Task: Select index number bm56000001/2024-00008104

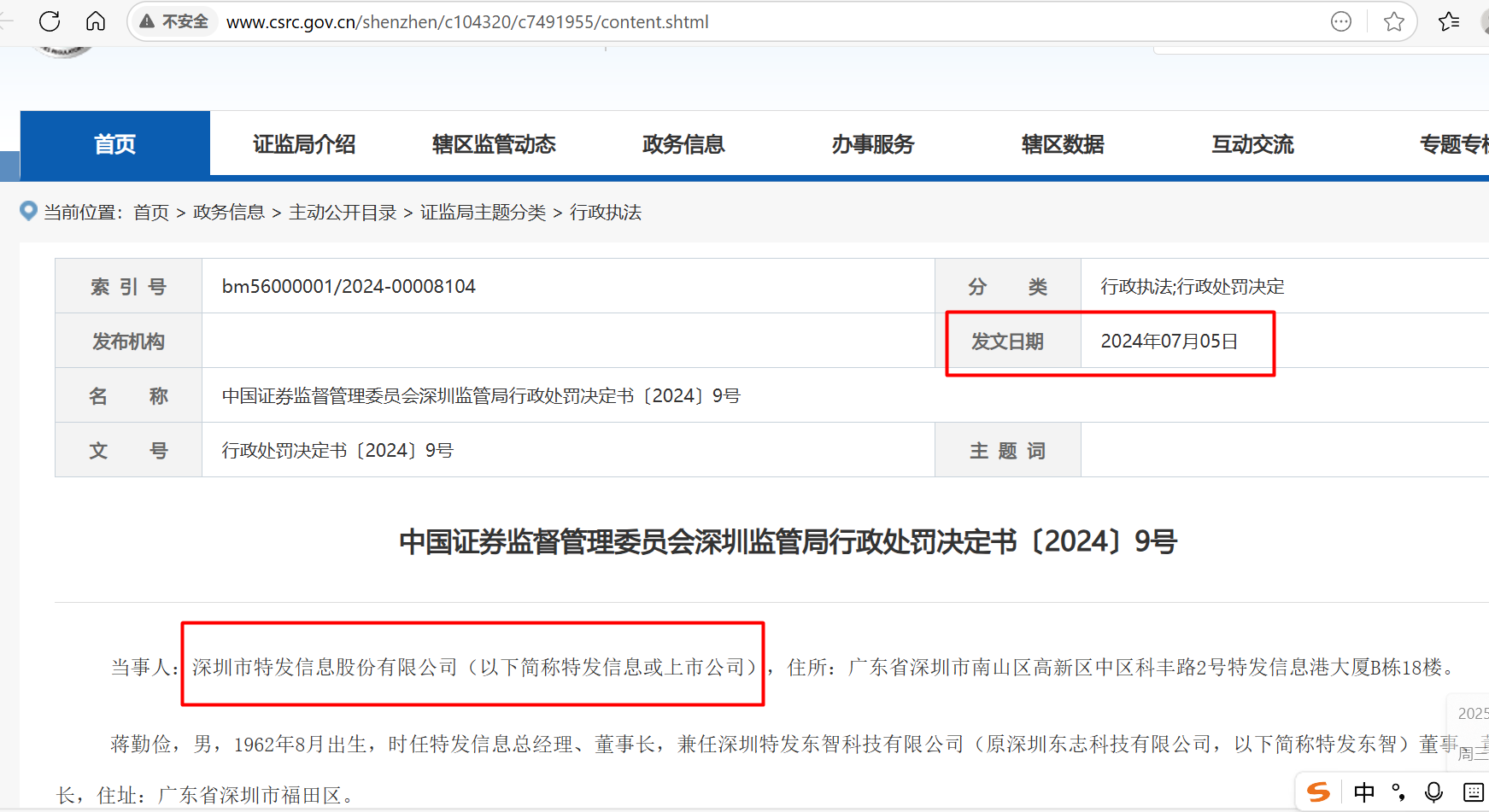Action: tap(349, 286)
